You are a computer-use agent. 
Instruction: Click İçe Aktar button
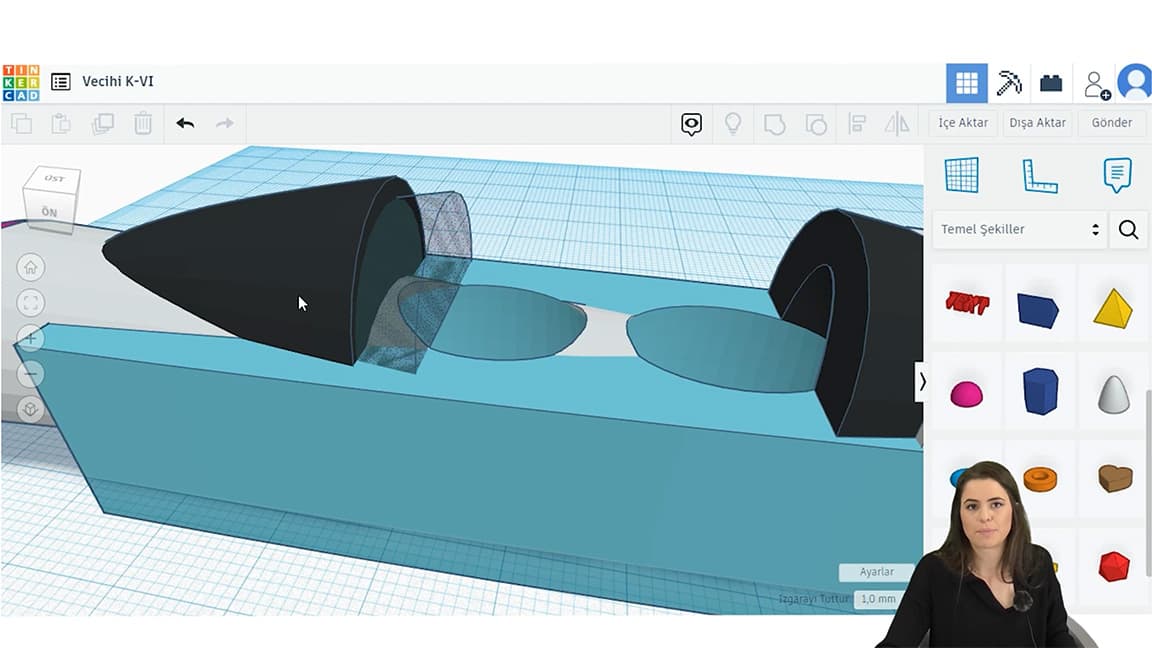click(963, 122)
